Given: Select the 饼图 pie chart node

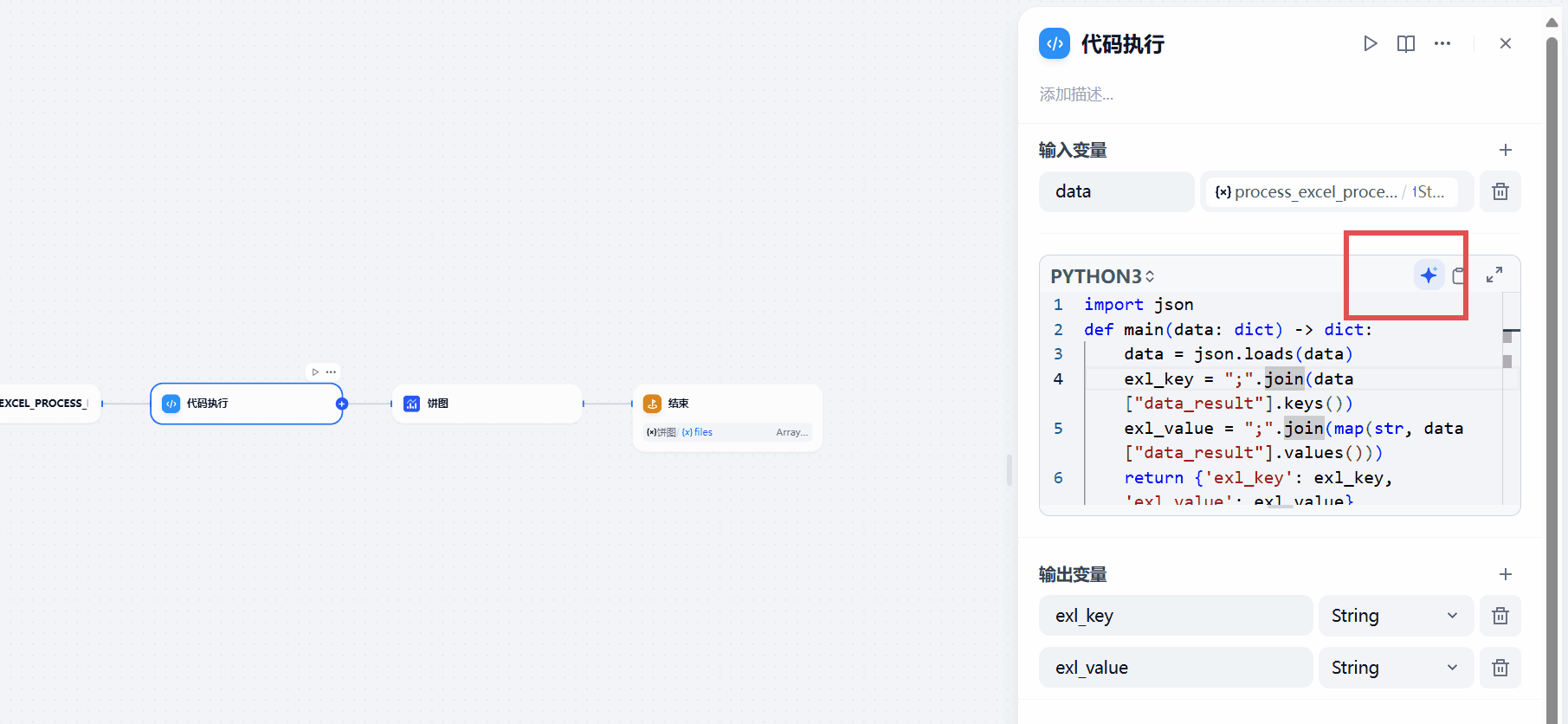Looking at the screenshot, I should coord(487,404).
